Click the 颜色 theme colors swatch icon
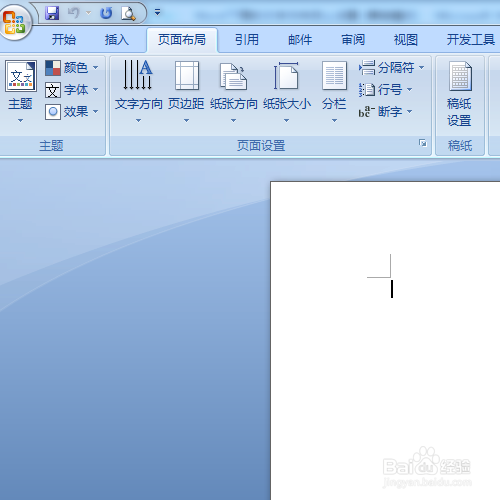 [53, 68]
